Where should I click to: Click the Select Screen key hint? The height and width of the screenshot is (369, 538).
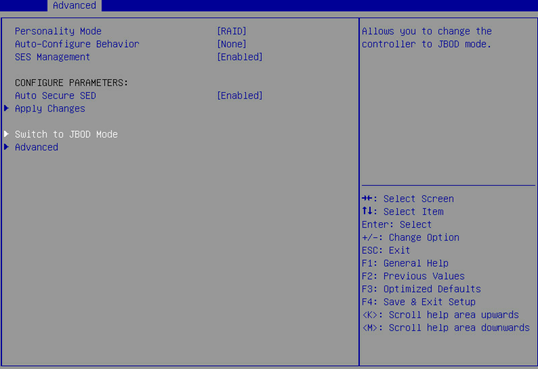(408, 199)
